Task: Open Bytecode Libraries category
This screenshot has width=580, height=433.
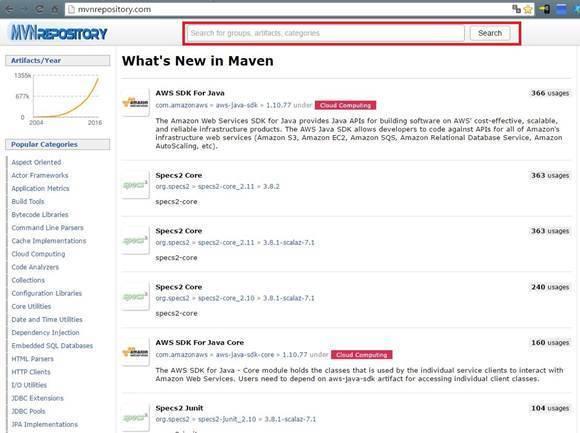Action: point(40,215)
